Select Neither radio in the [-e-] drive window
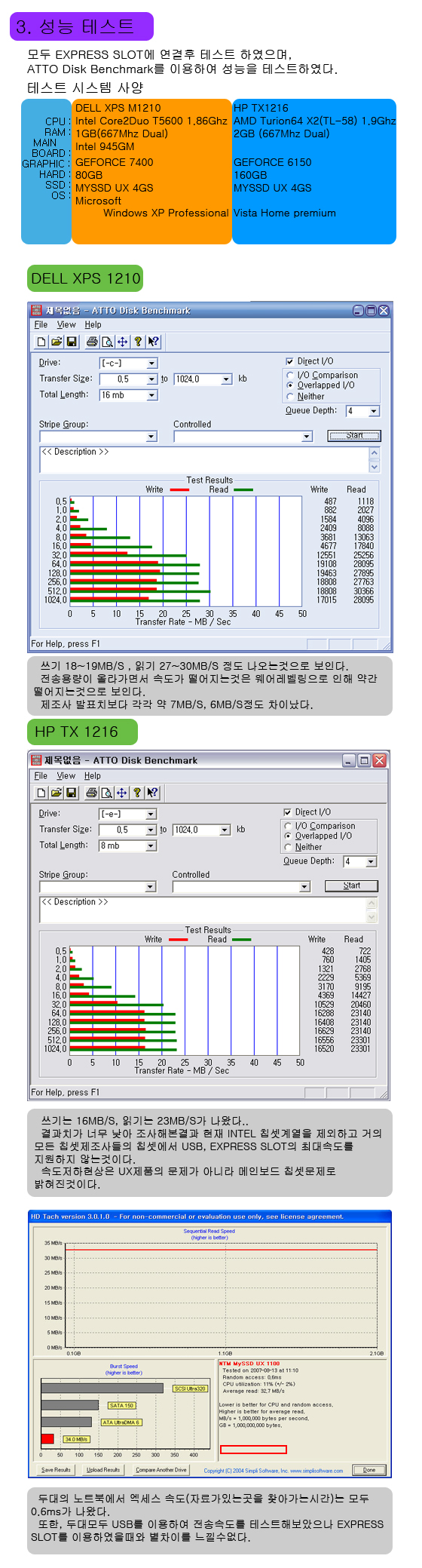This screenshot has height=1568, width=422. 288,847
